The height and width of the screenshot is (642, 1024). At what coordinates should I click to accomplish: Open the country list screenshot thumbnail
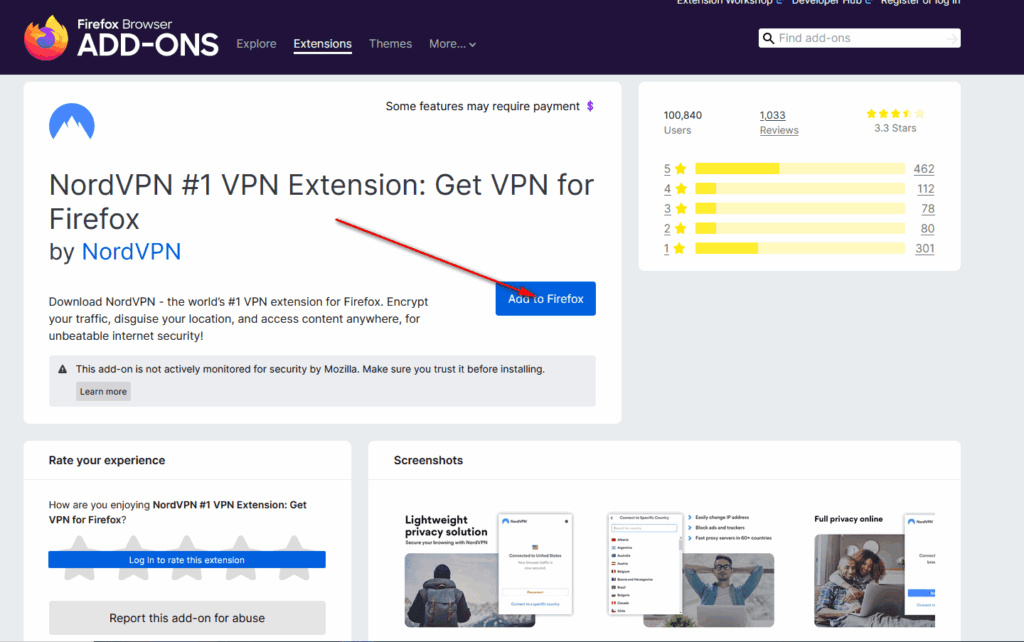tap(691, 570)
